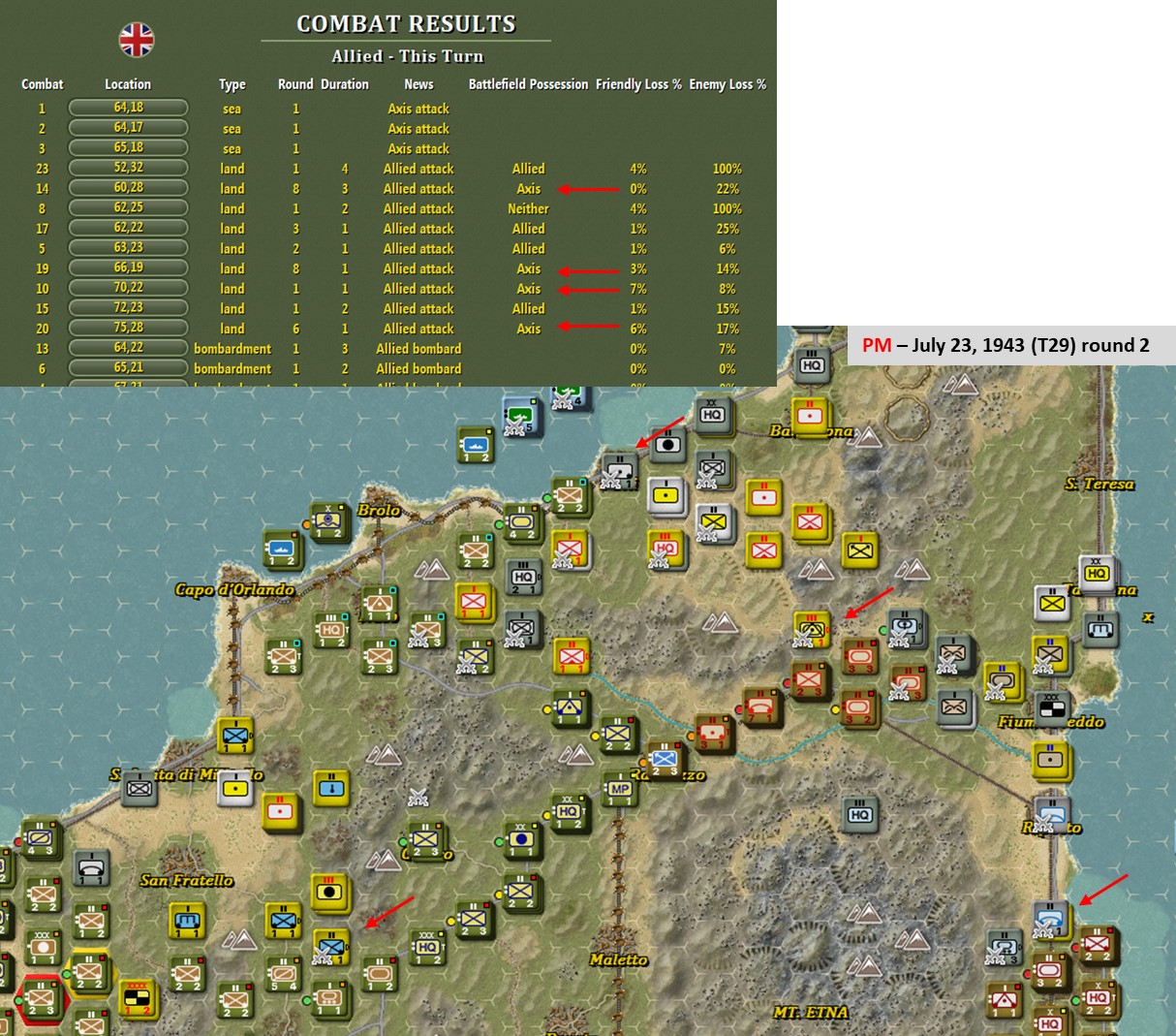The width and height of the screenshot is (1176, 1036).
Task: Click the San Fratello town label
Action: coord(187,881)
